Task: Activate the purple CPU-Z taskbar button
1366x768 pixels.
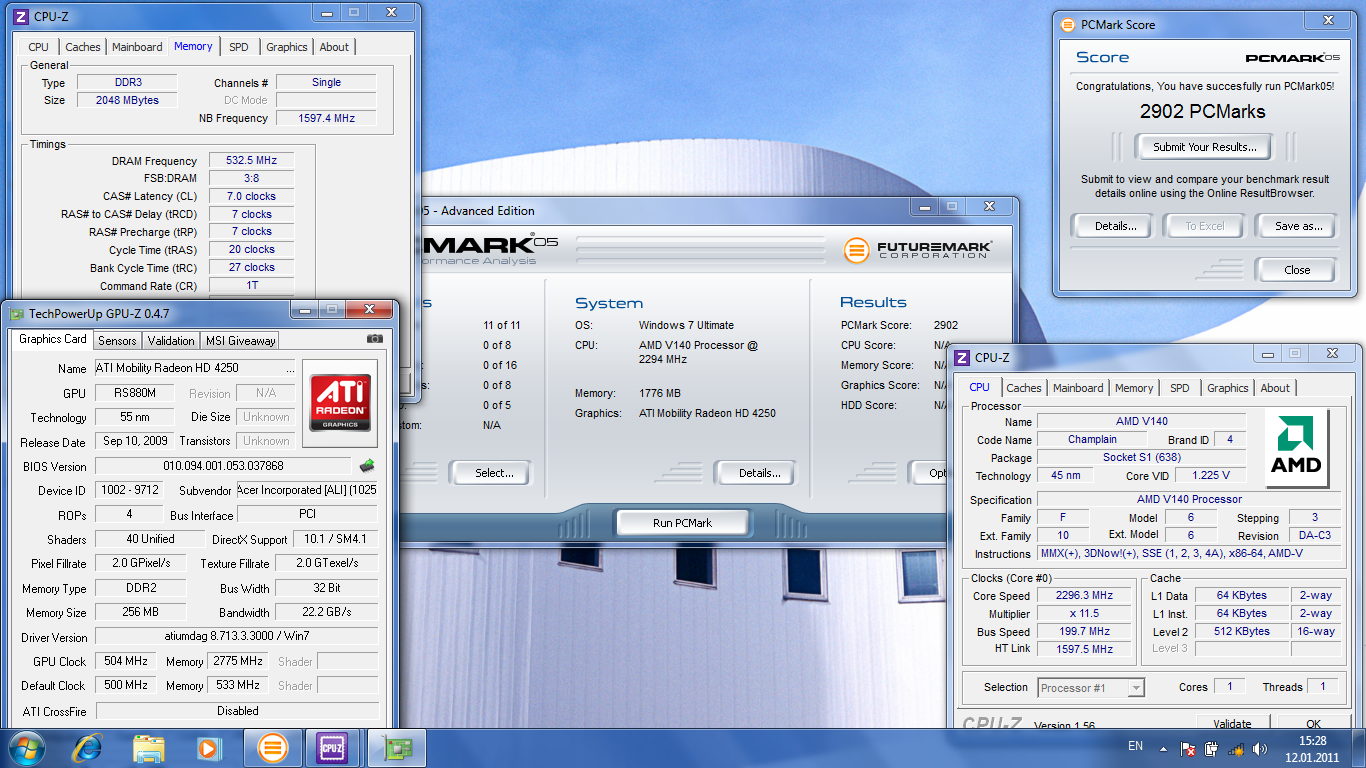Action: coord(333,747)
